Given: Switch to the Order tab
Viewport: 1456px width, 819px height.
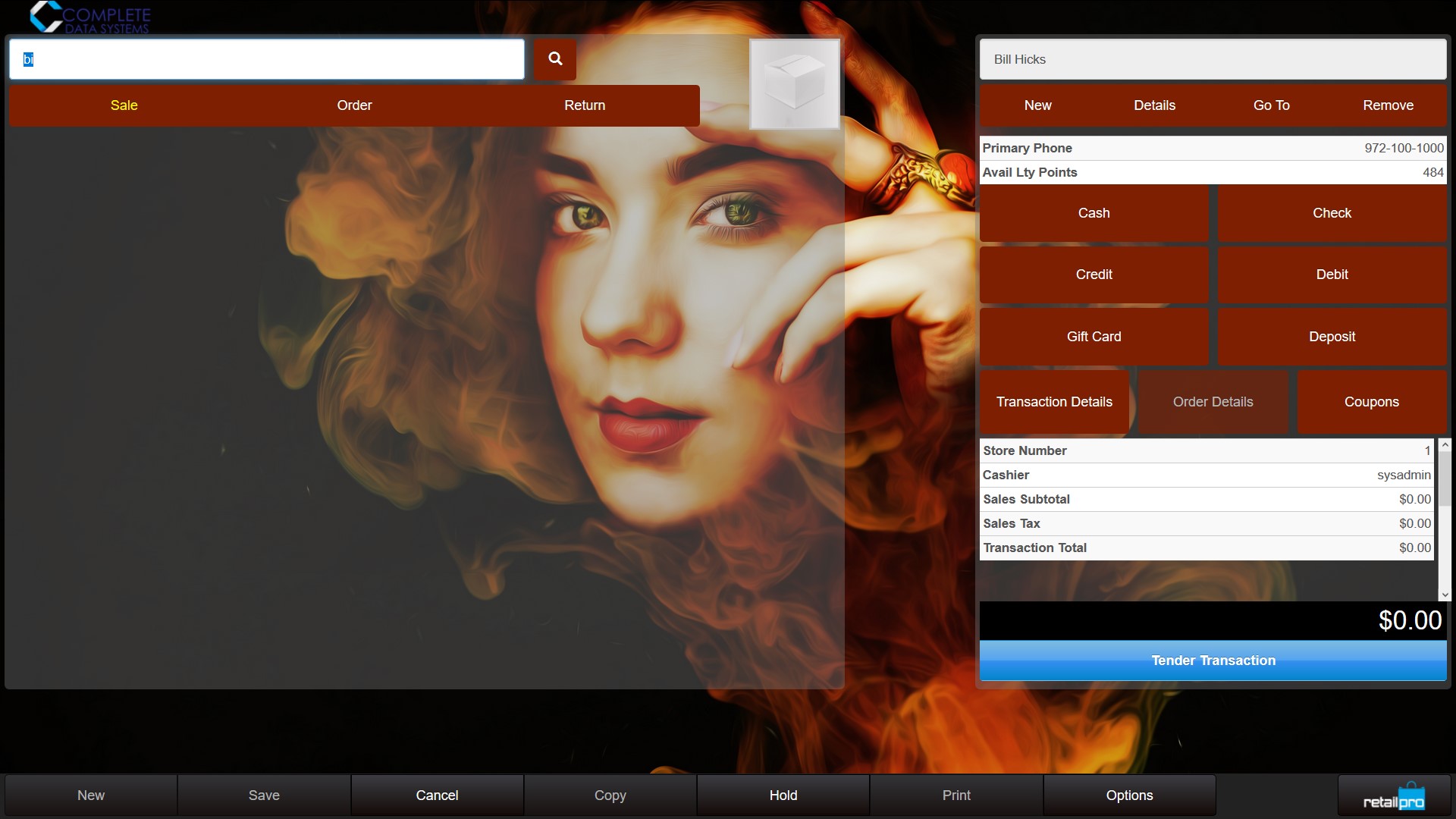Looking at the screenshot, I should click(354, 105).
